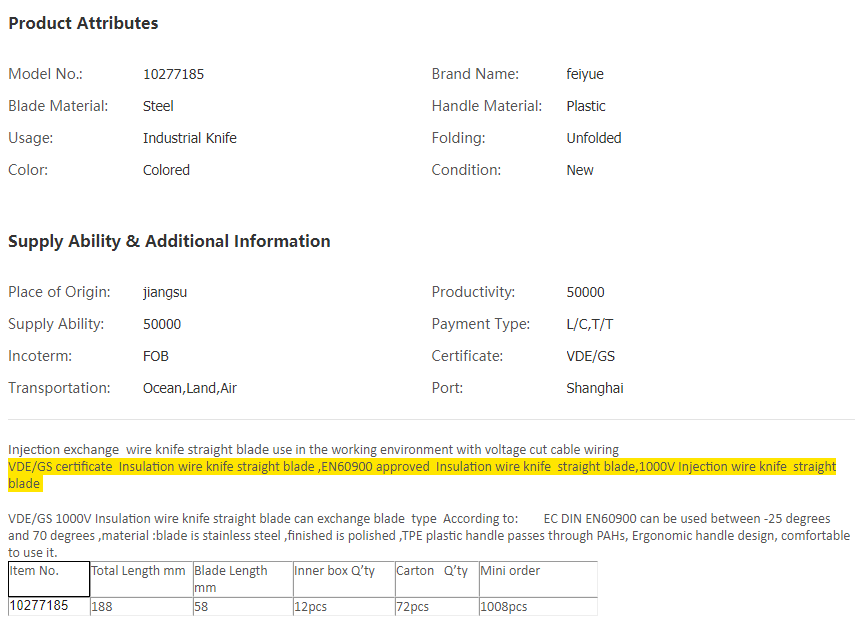Click the Incoterm value FOB
The height and width of the screenshot is (629, 865).
coord(157,356)
